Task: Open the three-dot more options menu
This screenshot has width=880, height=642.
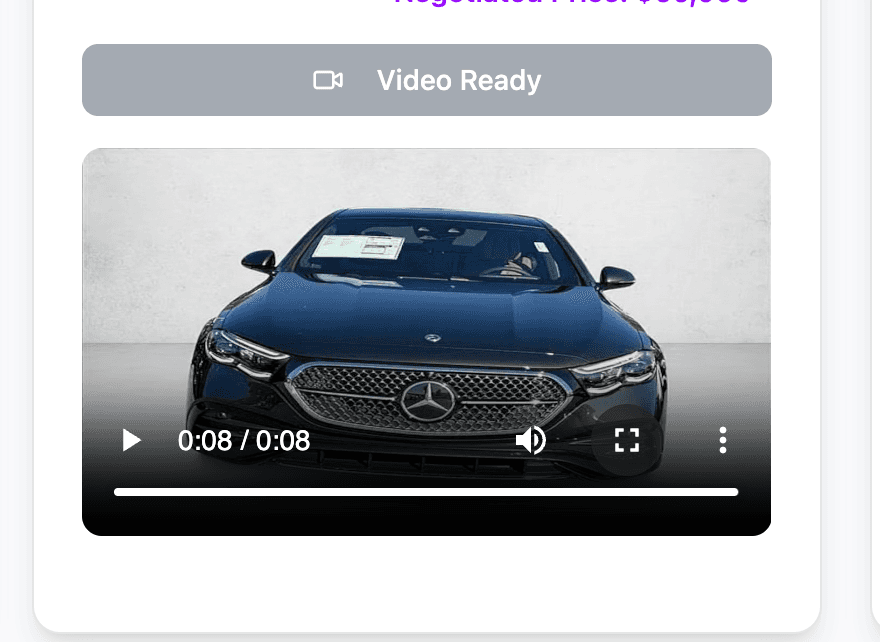Action: (722, 440)
